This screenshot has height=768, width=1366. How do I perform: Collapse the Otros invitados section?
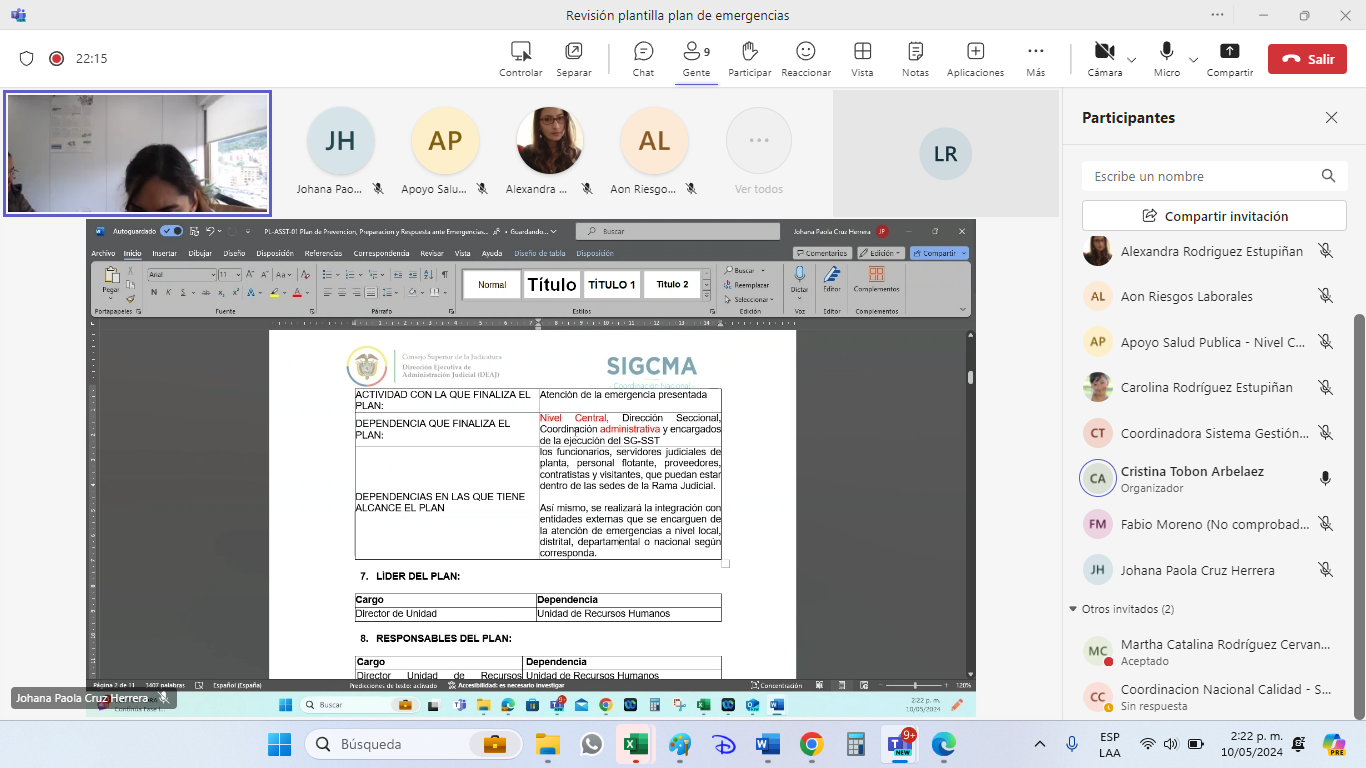coord(1073,609)
